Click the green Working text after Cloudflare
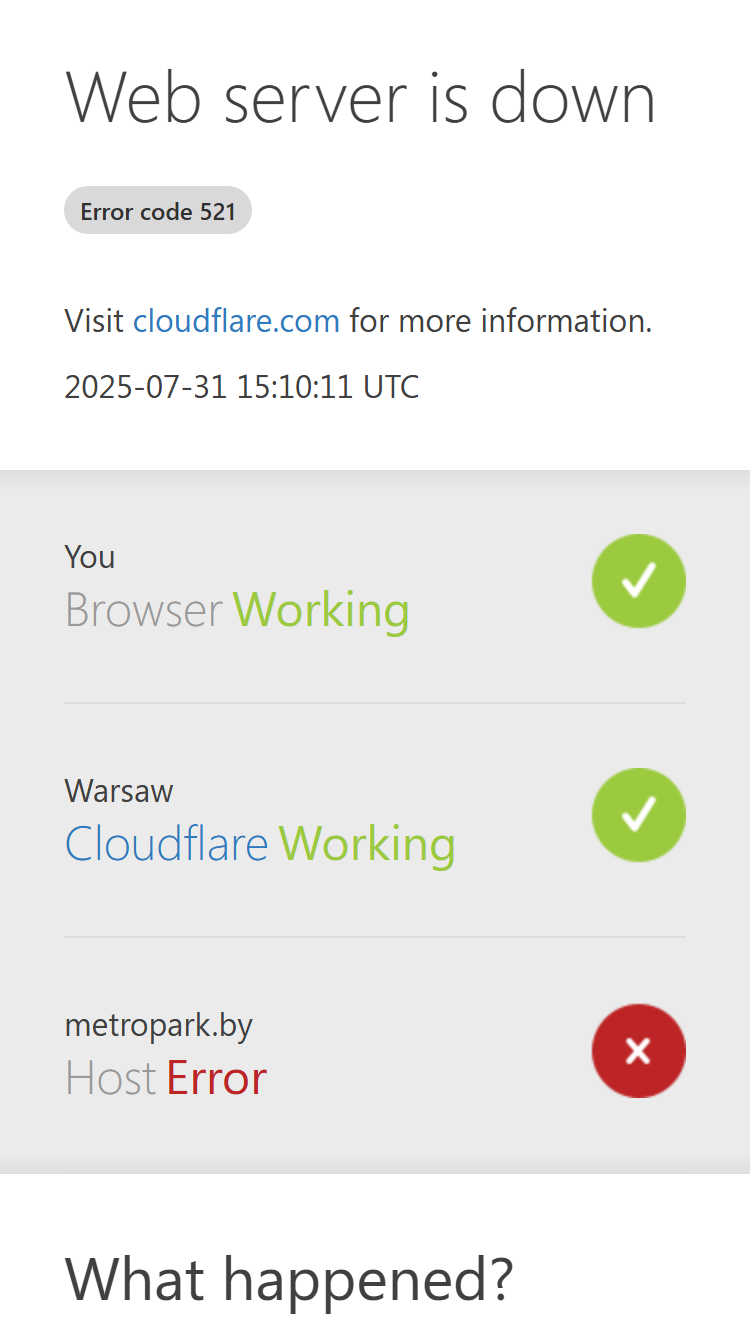750x1334 pixels. pos(367,844)
